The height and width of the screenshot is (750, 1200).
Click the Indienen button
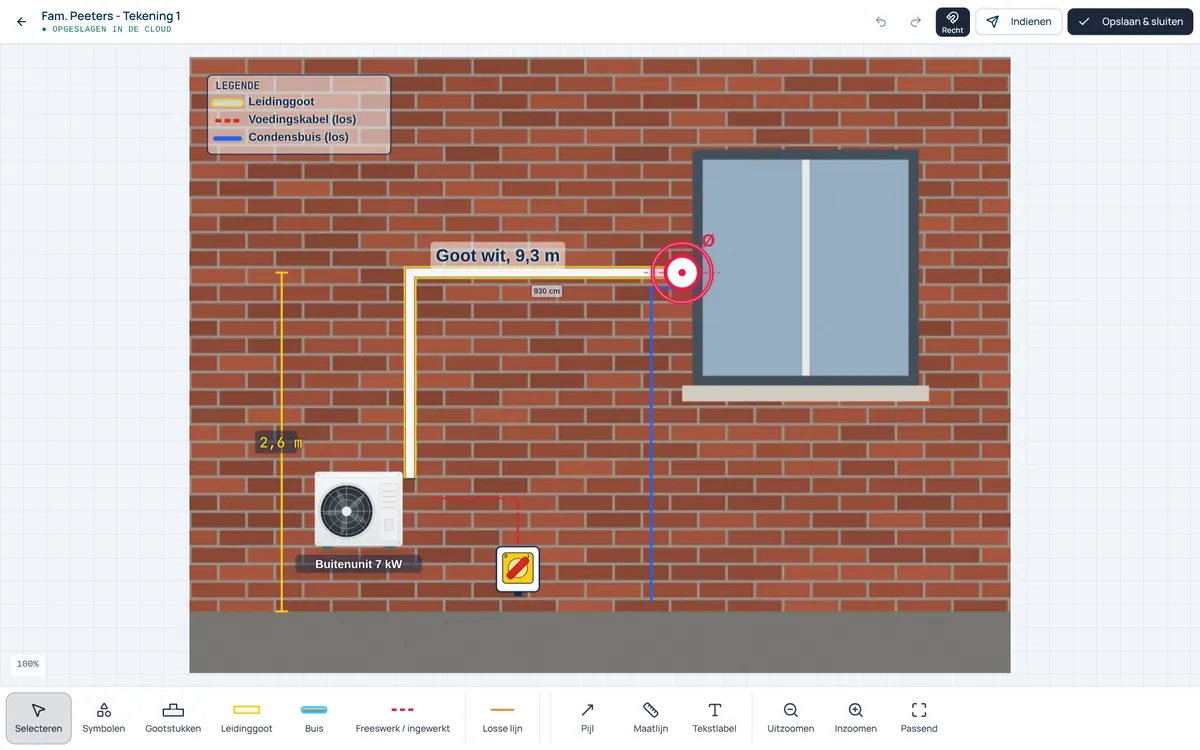pos(1019,22)
